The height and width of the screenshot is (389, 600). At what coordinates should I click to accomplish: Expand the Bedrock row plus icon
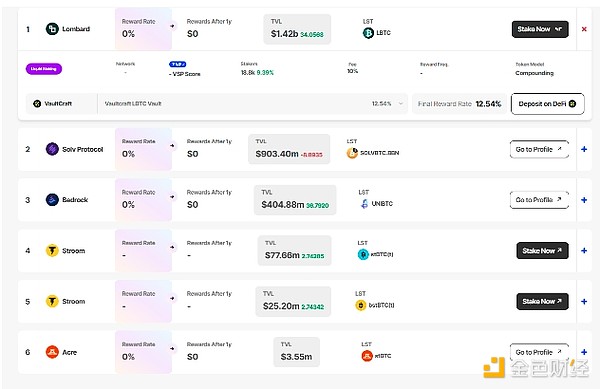(584, 200)
